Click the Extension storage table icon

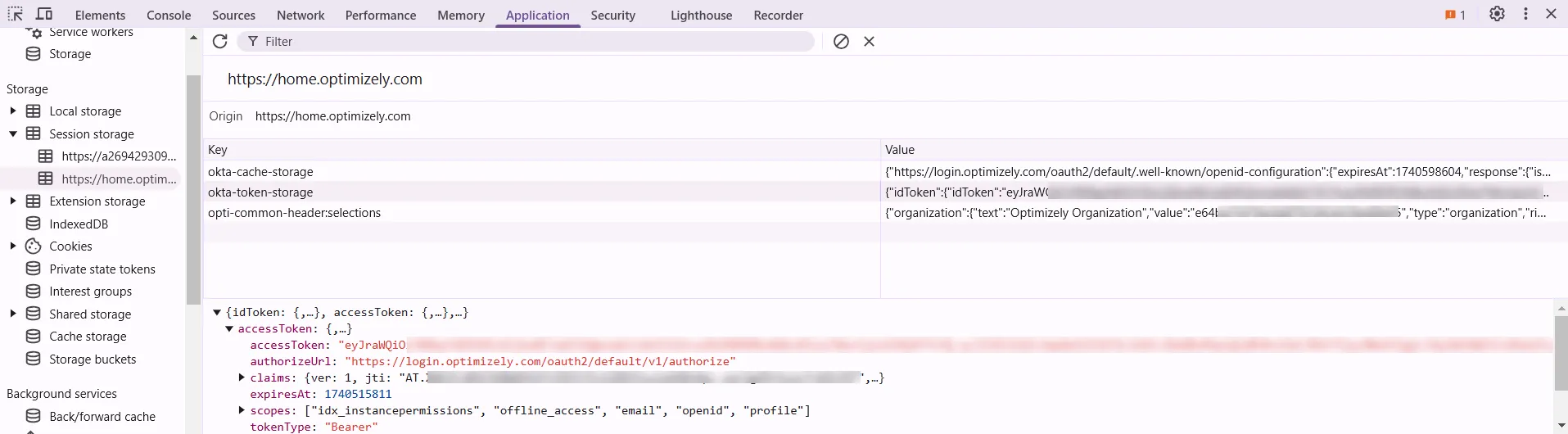tap(34, 201)
